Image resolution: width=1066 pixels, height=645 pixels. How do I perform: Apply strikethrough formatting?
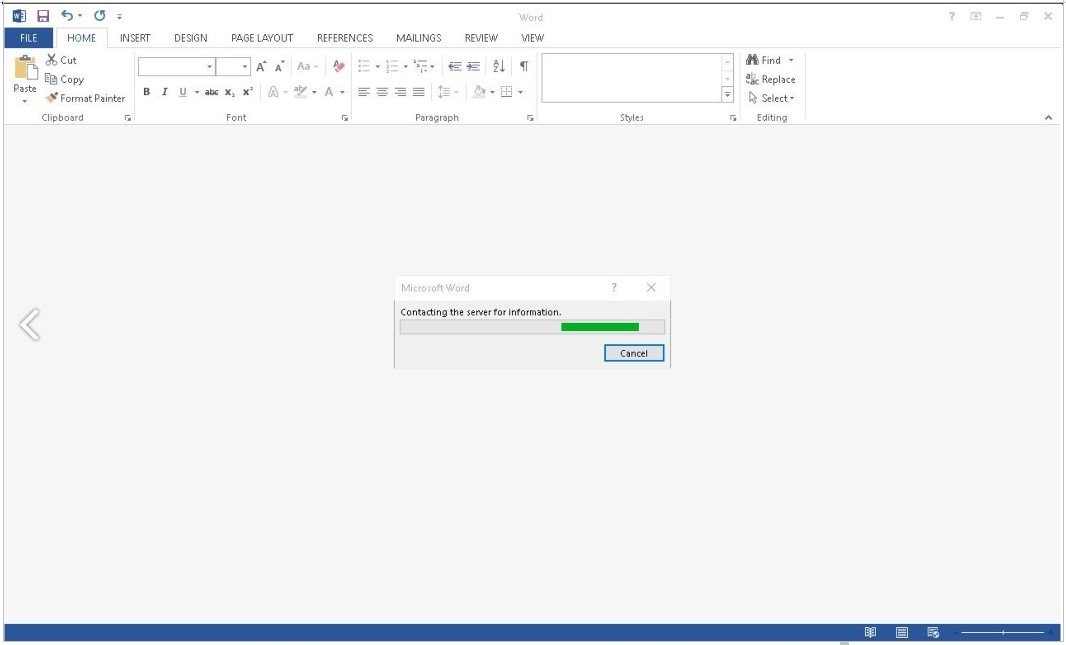(x=211, y=91)
